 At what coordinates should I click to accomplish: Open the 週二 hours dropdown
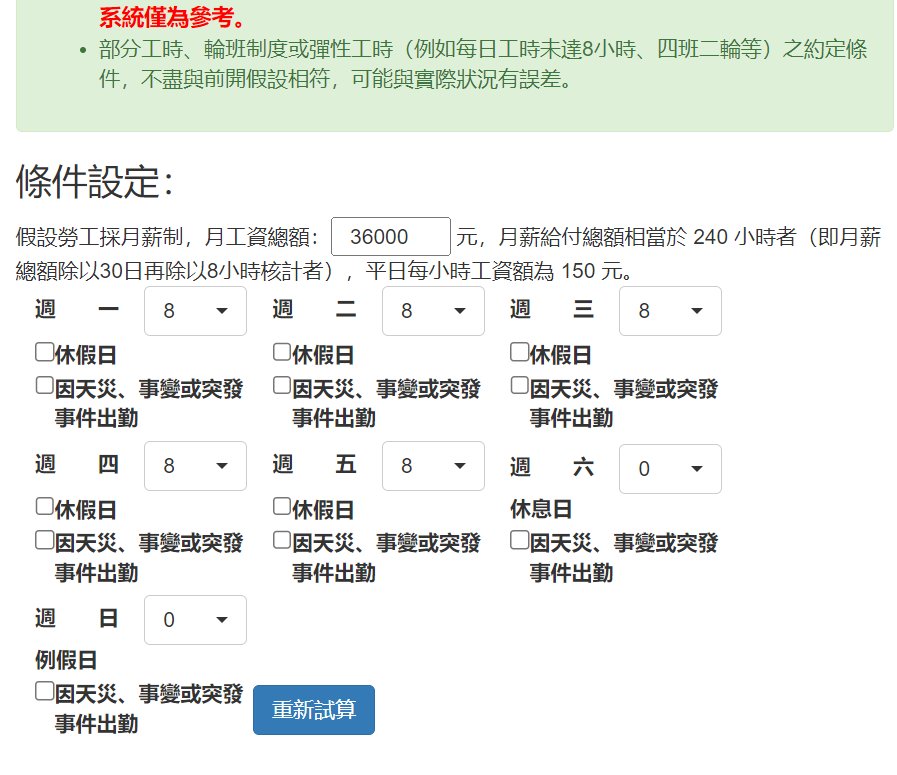point(433,311)
